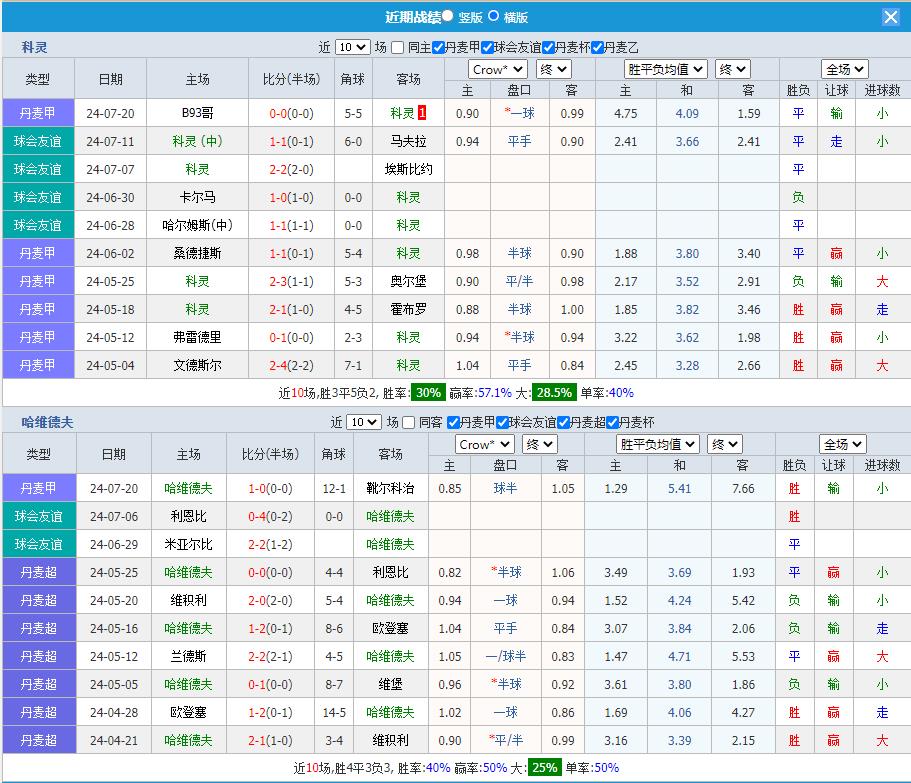Image resolution: width=911 pixels, height=783 pixels.
Task: Uncheck 丹麦超 filter in 哈维德夫 section
Action: (563, 422)
